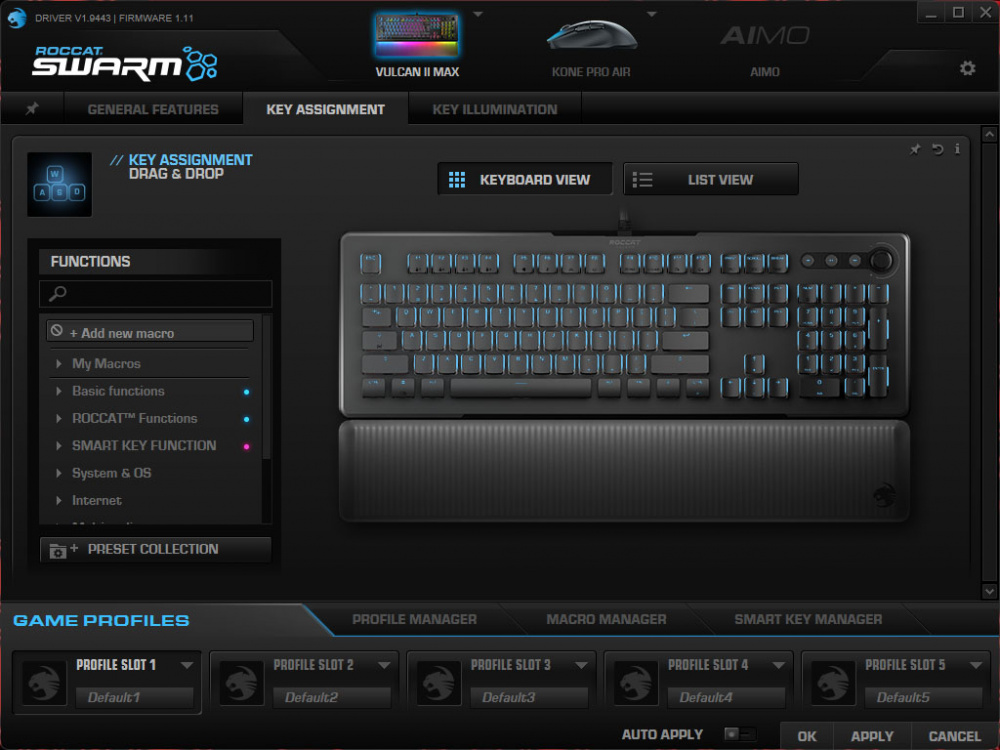The width and height of the screenshot is (1000, 750).
Task: Open the Smart Key Manager tab
Action: point(808,619)
